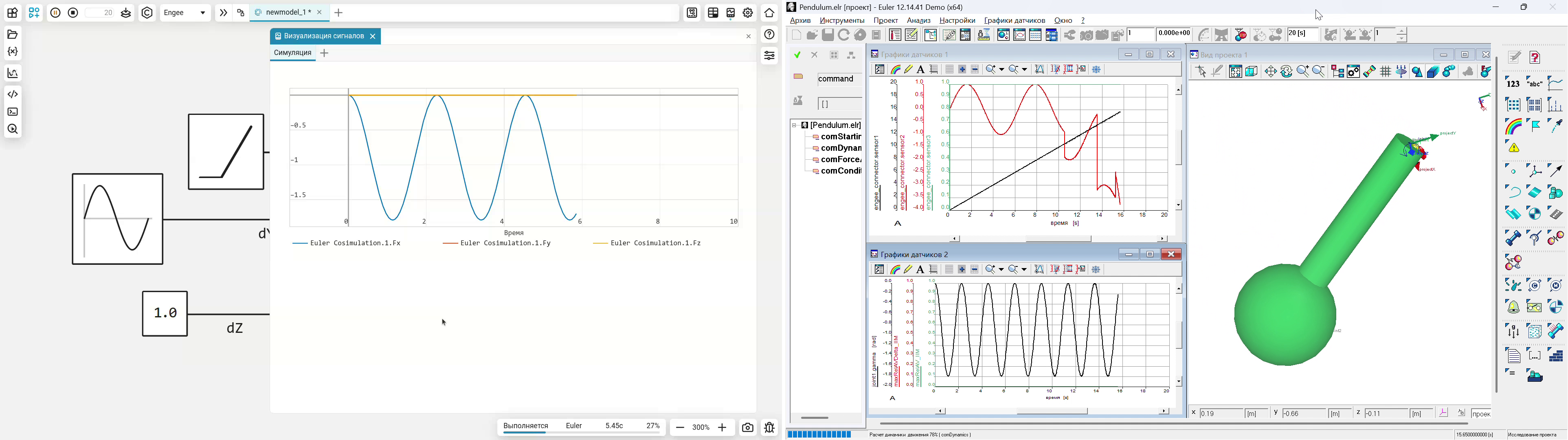Open signal visualization settings sliders icon
Screen dimensions: 1568x440
(x=770, y=55)
